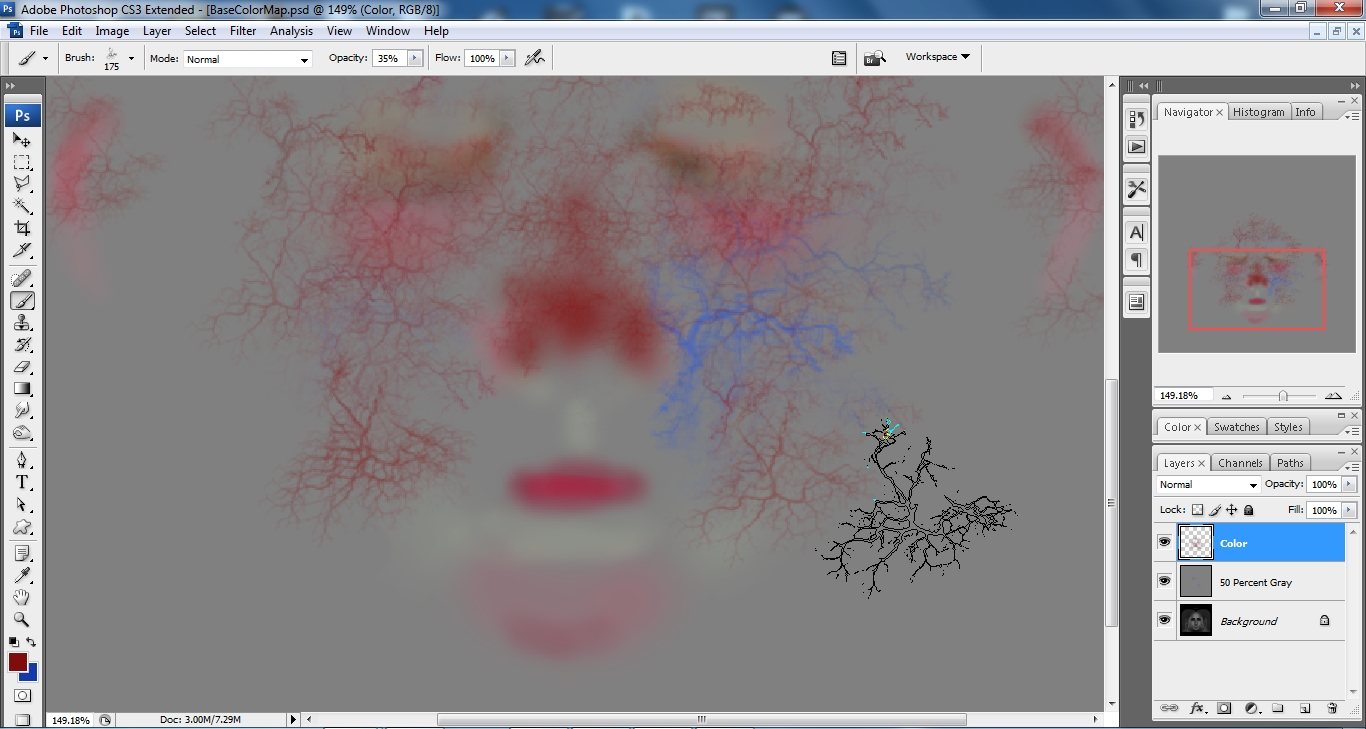Toggle lock transparent pixels
Viewport: 1366px width, 729px height.
click(1197, 510)
